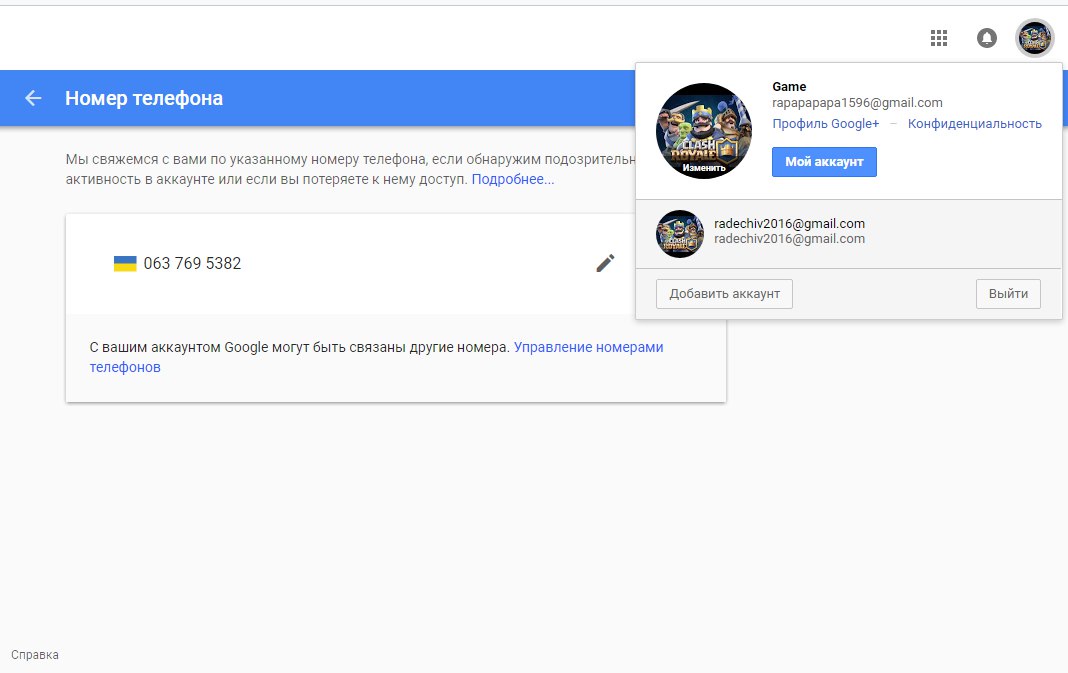Open the notifications bell

pyautogui.click(x=986, y=38)
